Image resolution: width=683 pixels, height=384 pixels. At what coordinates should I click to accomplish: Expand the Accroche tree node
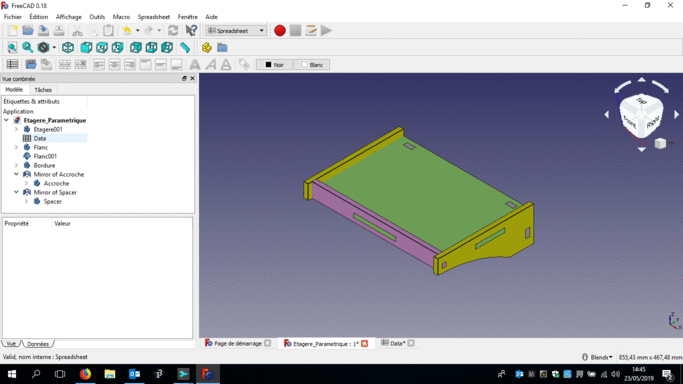[27, 183]
